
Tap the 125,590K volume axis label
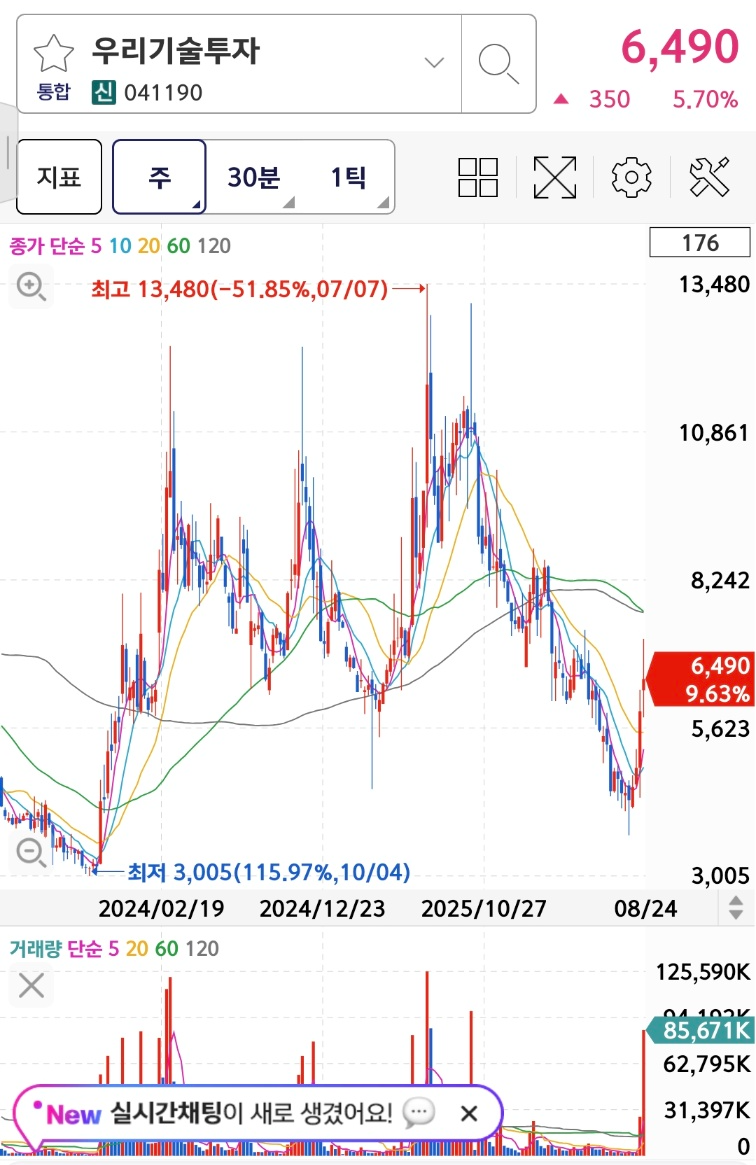click(x=703, y=972)
